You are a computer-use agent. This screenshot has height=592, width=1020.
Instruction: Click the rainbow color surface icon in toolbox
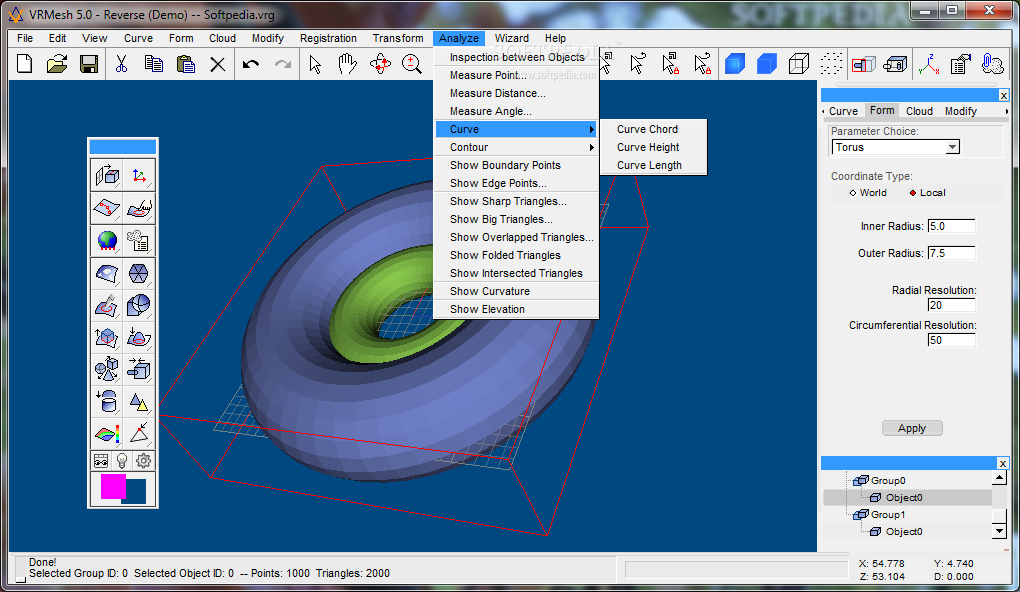coord(107,434)
